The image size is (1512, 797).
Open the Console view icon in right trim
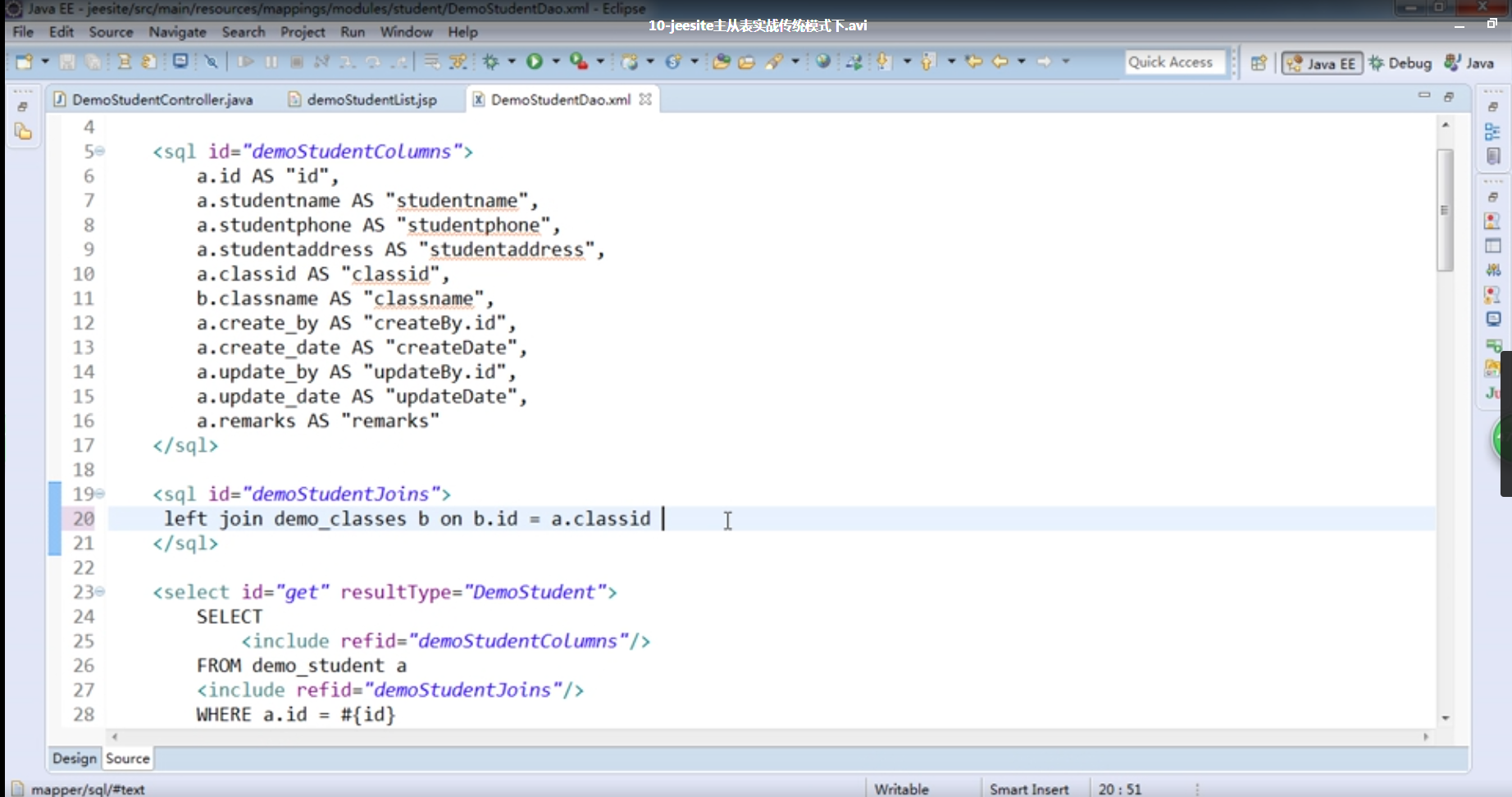(x=1493, y=319)
